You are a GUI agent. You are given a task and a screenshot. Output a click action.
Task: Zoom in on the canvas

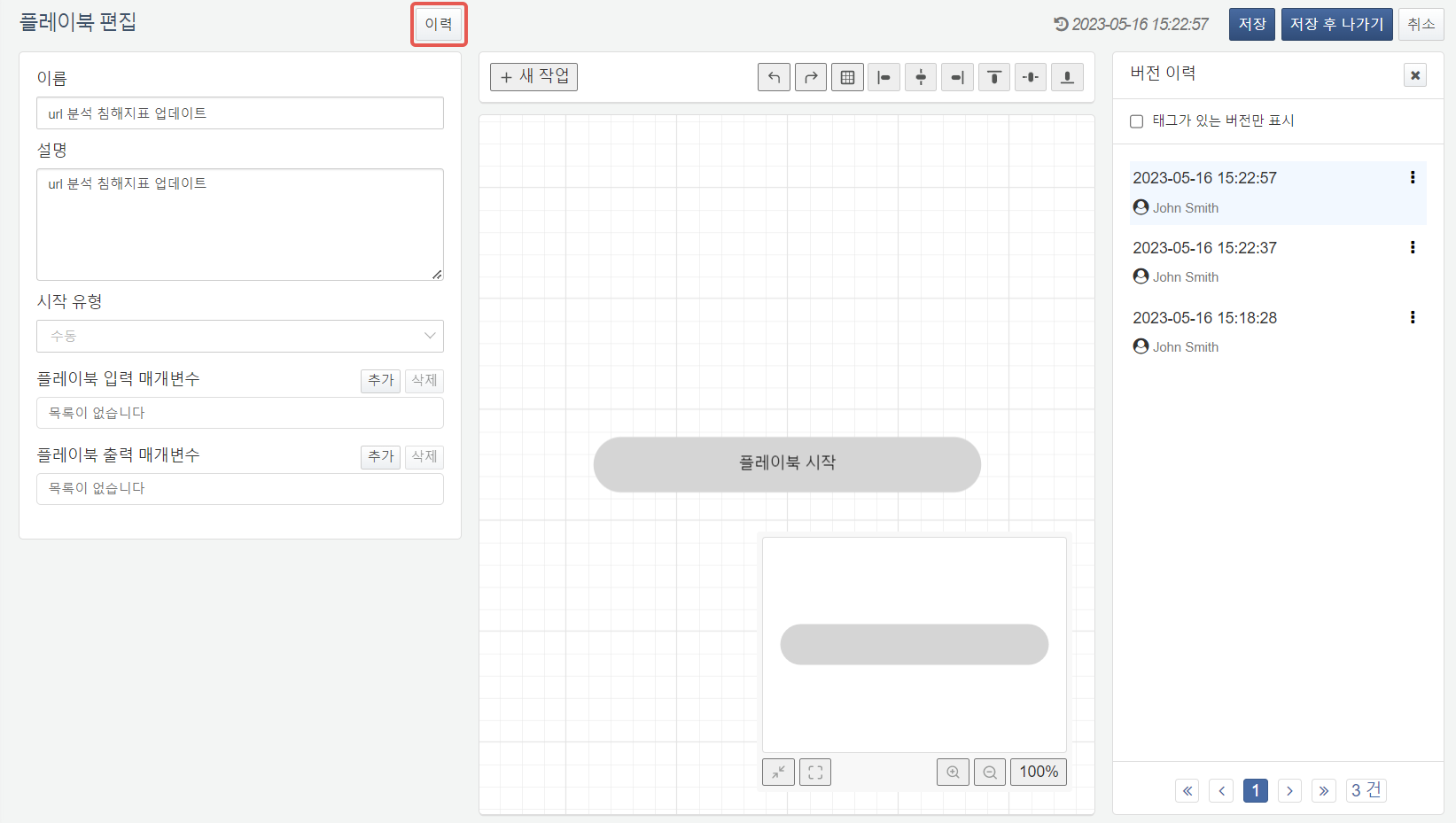(953, 773)
